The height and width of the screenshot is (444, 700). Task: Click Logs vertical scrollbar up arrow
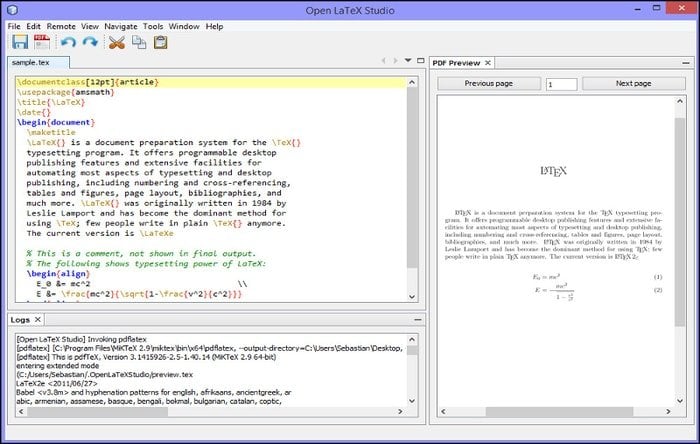(x=412, y=340)
